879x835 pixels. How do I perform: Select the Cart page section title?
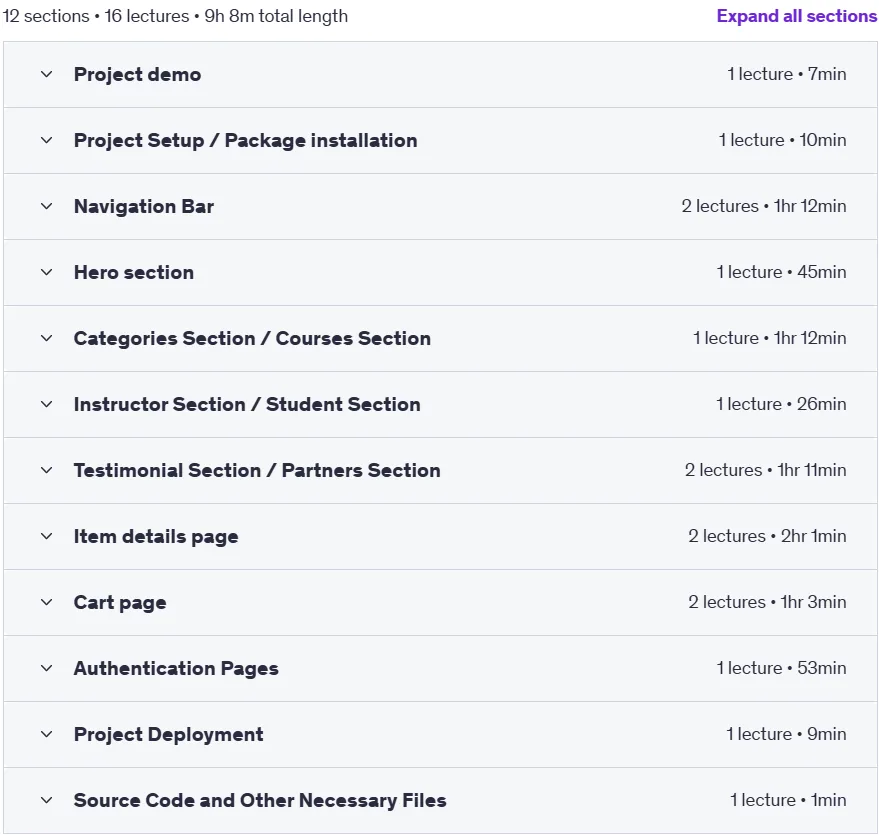coord(120,603)
